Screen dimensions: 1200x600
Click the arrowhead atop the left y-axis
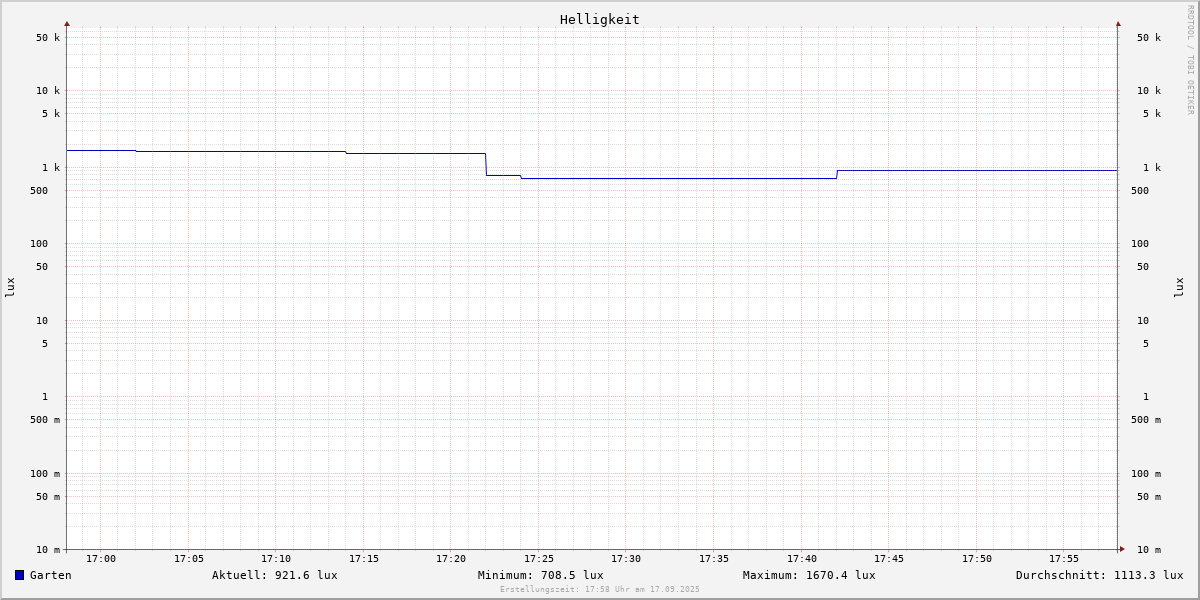[67, 23]
